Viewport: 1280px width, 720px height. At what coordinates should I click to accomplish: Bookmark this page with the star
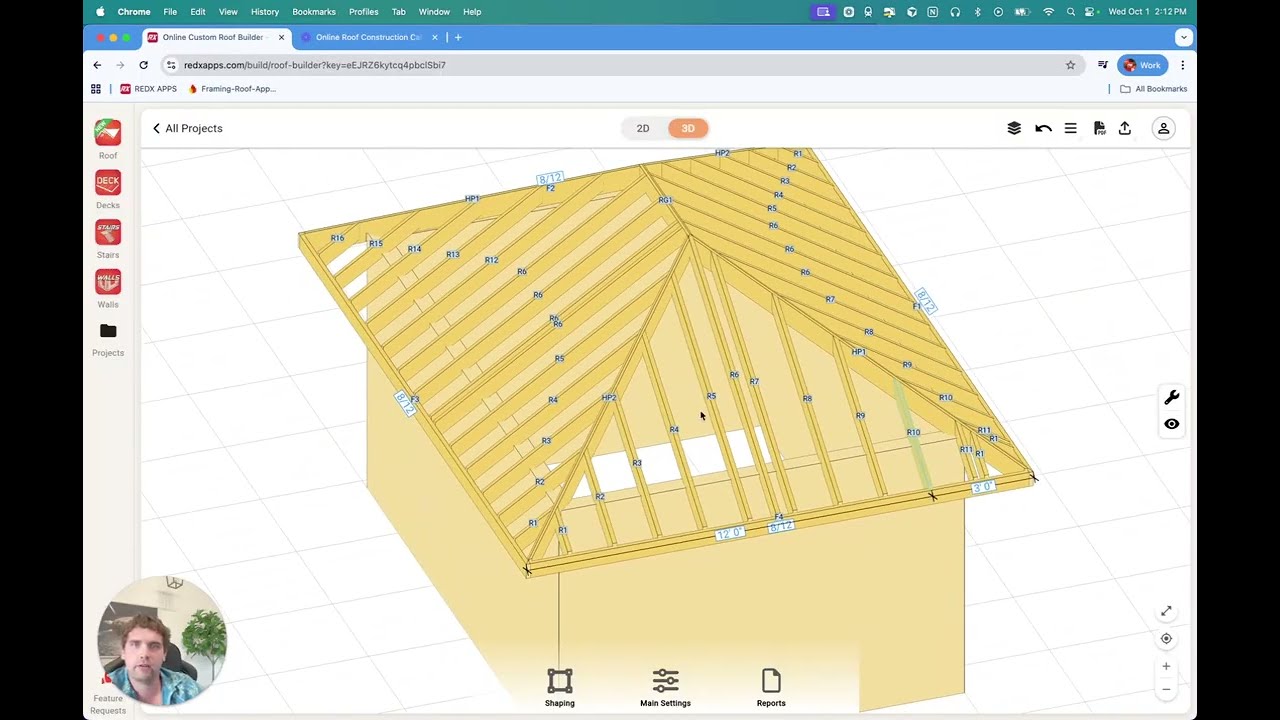click(x=1070, y=65)
